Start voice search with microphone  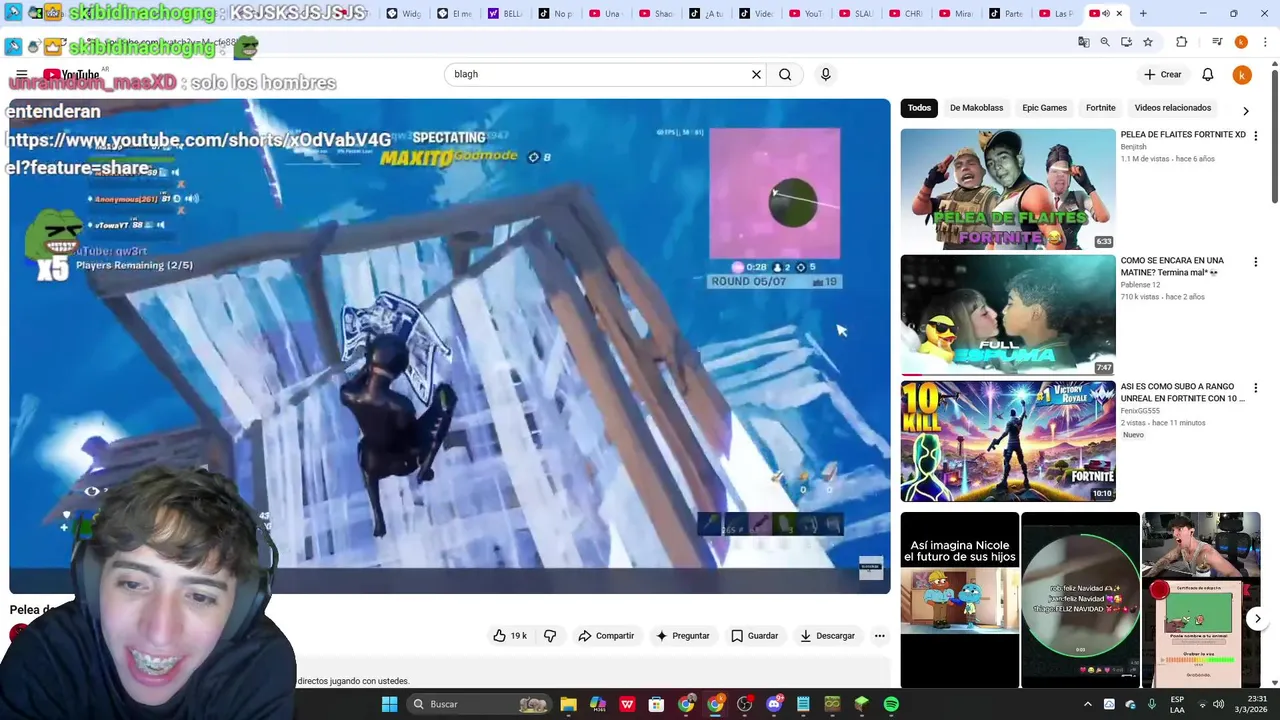coord(825,74)
